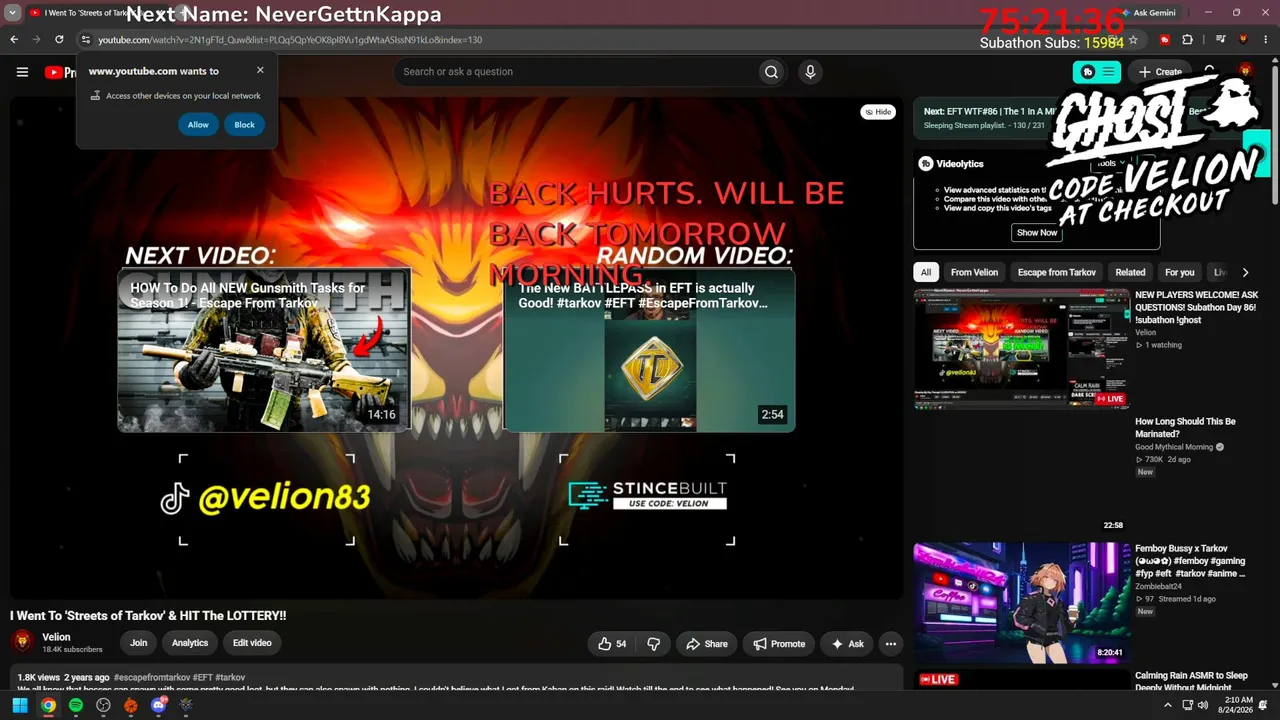Click the search magnifier button
1280x720 pixels.
(771, 72)
